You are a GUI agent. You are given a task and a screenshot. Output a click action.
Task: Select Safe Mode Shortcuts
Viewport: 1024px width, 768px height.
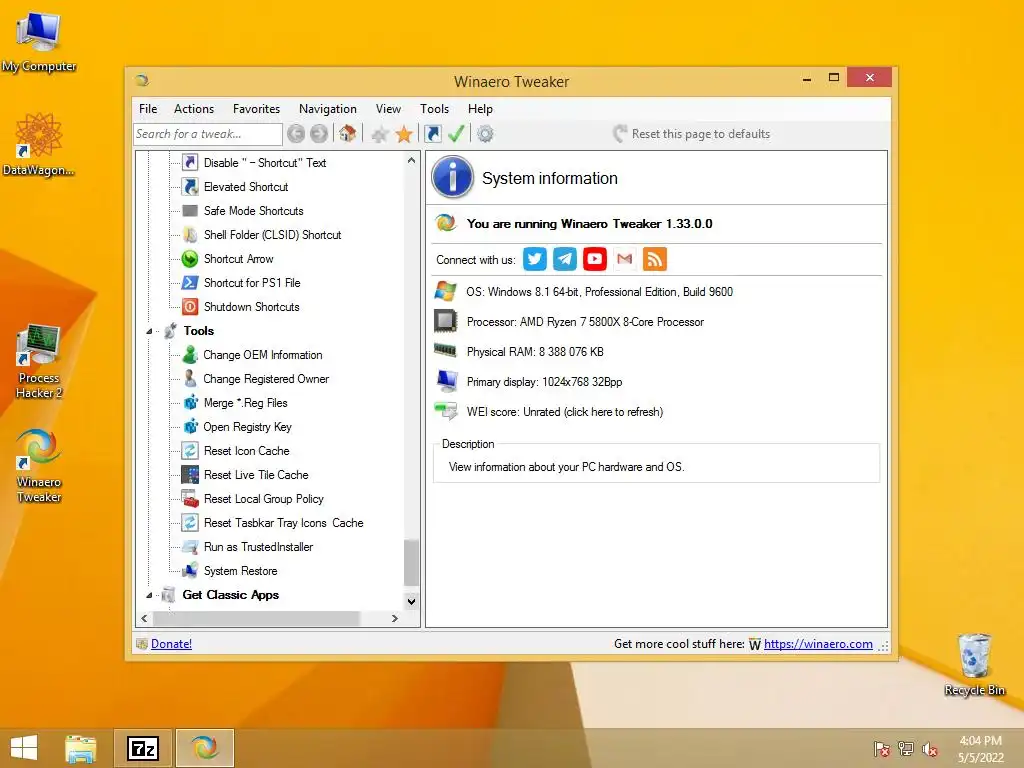point(253,211)
